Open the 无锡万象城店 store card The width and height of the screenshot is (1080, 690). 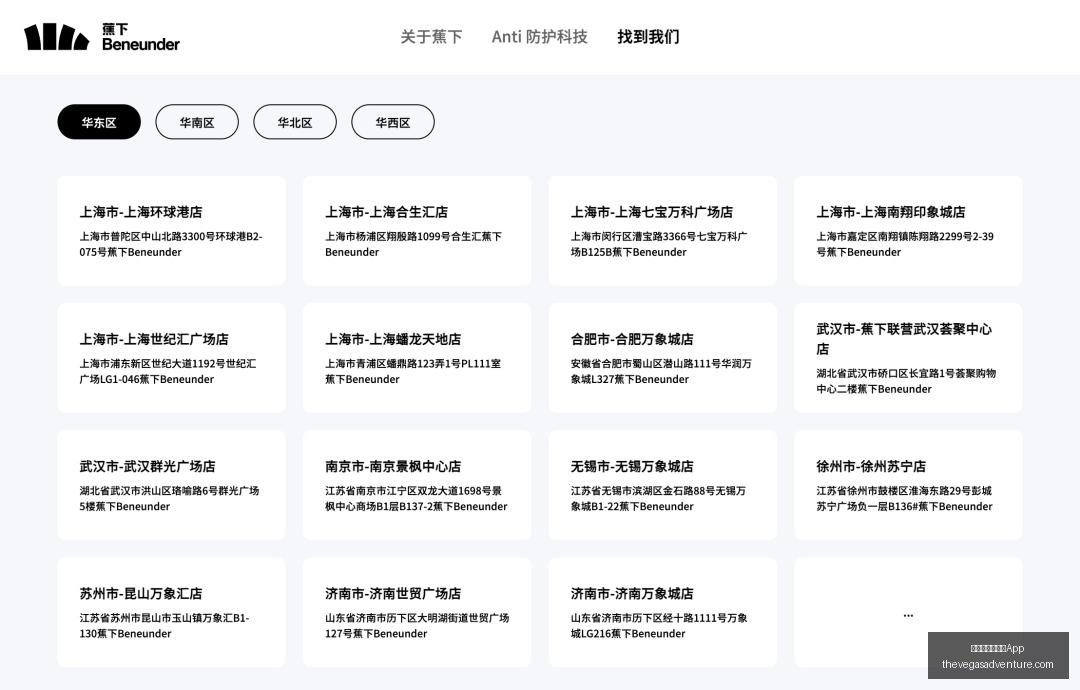pos(663,485)
